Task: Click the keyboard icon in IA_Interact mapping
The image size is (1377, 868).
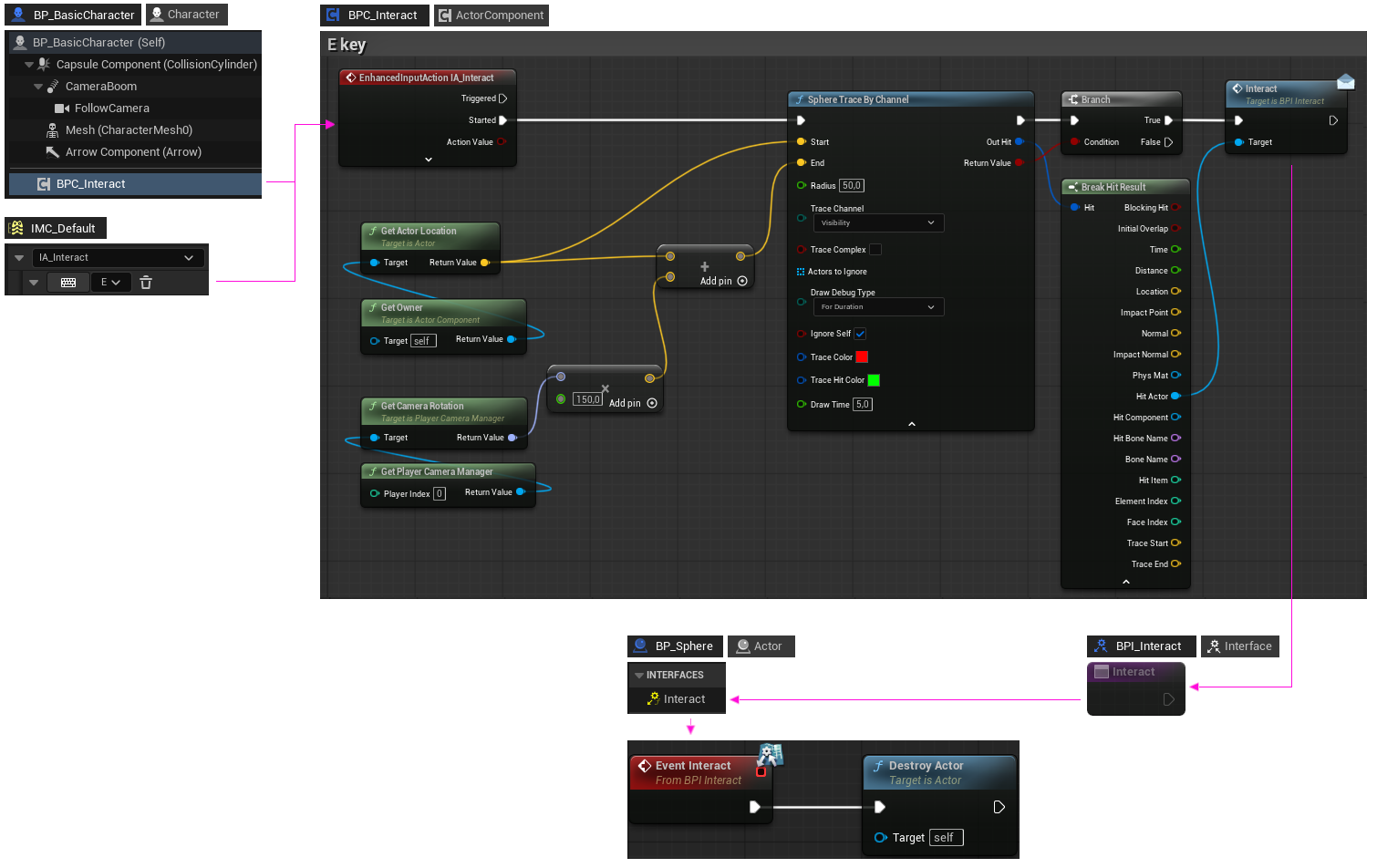Action: click(68, 283)
